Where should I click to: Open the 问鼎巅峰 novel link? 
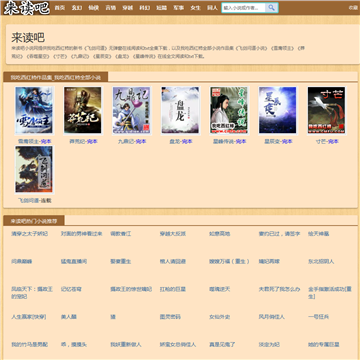[22, 261]
